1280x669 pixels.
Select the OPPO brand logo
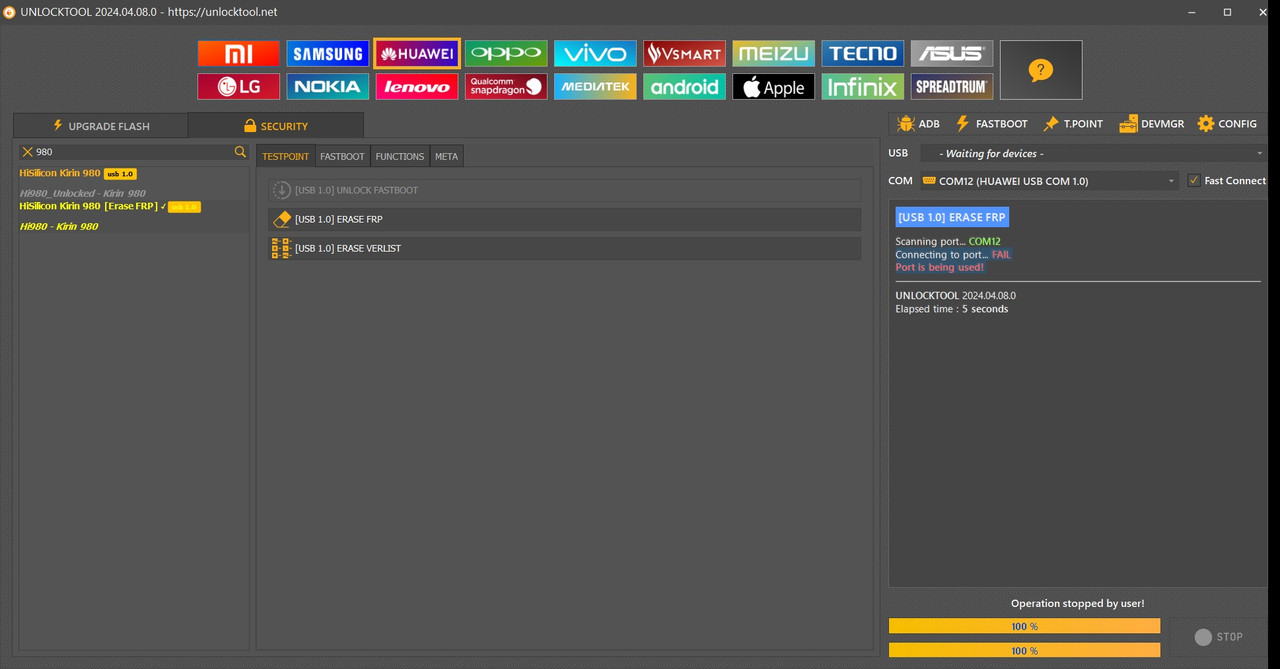tap(506, 54)
